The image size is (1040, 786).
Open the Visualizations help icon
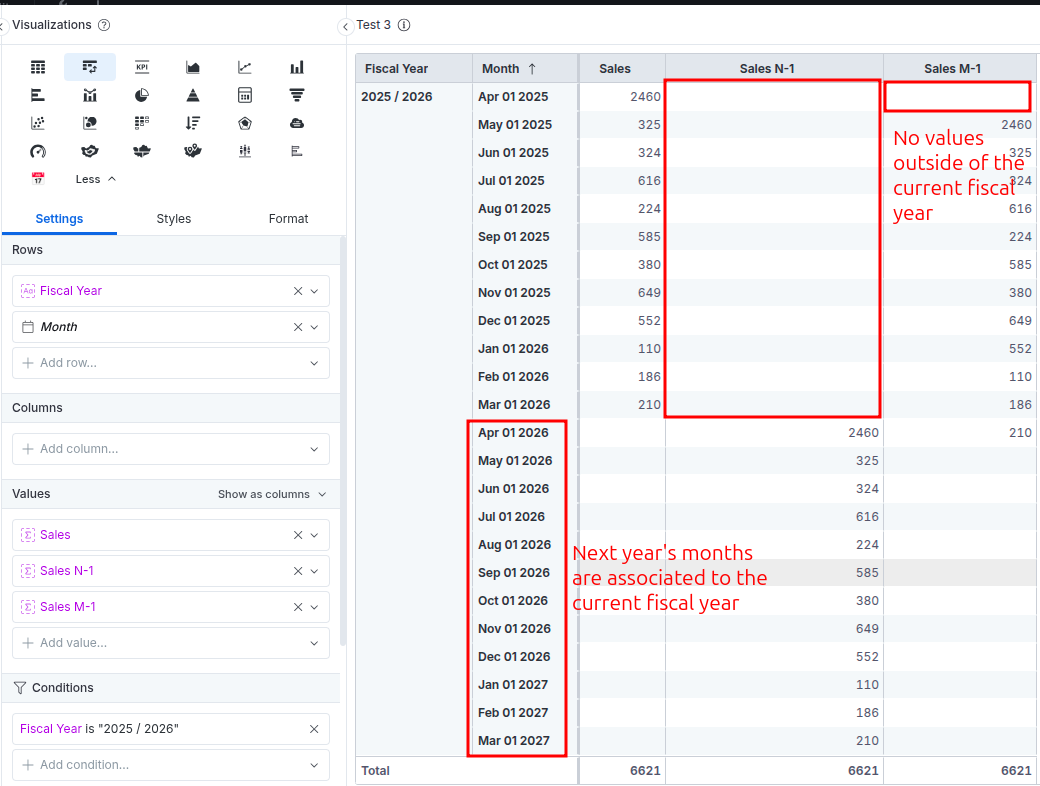[x=104, y=25]
